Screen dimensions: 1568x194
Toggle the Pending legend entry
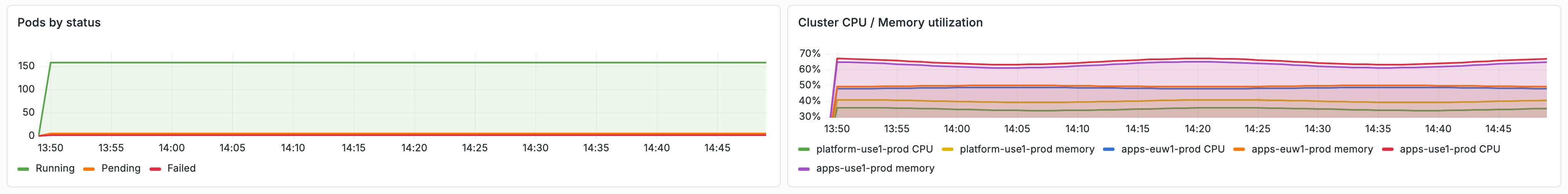tap(120, 168)
